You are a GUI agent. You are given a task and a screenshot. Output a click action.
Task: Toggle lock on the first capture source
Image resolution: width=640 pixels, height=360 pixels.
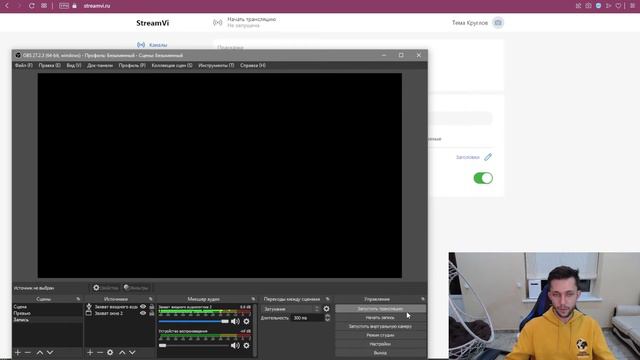pos(152,307)
